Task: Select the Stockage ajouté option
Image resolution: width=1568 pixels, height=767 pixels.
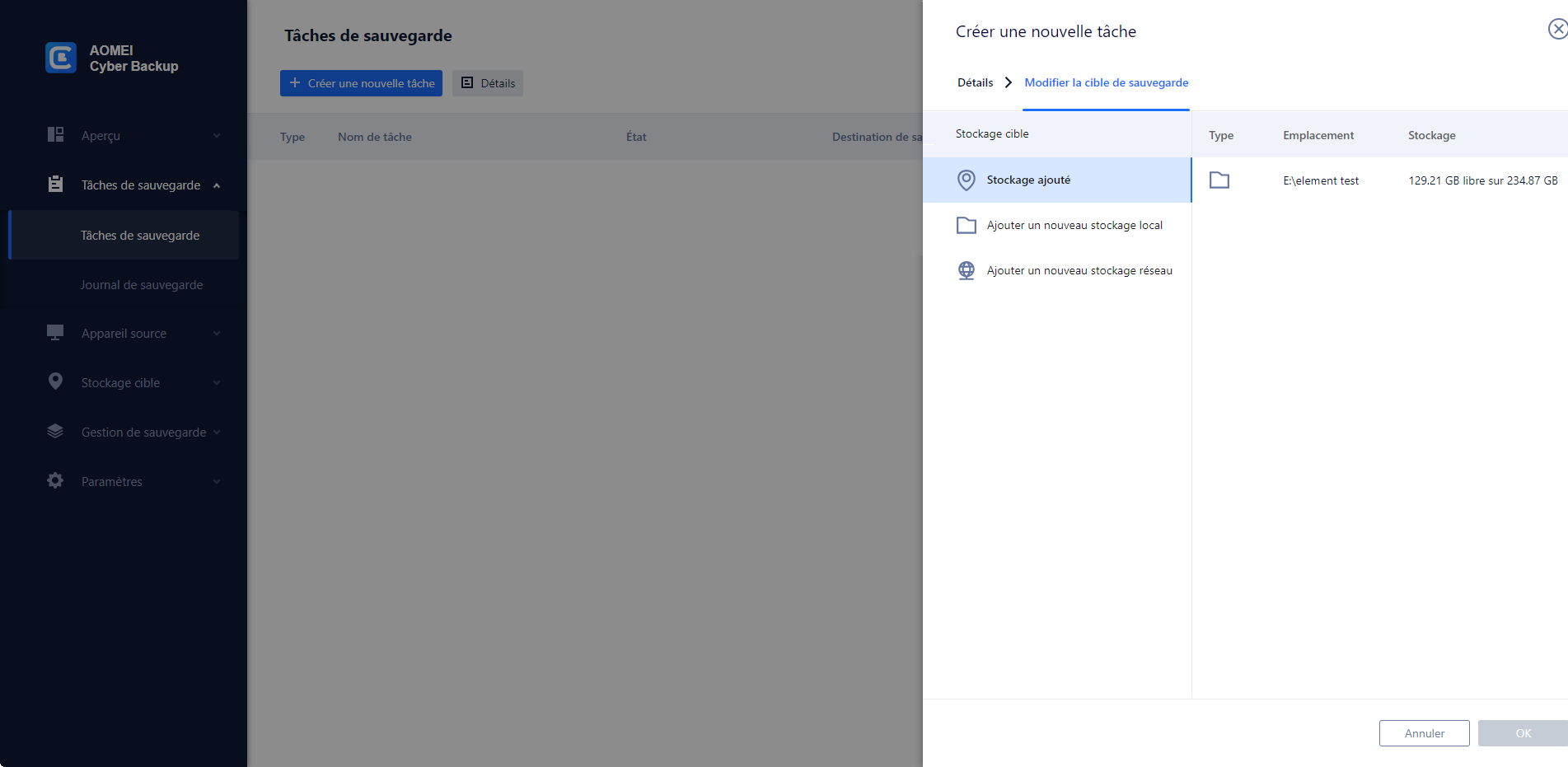Action: (x=1028, y=180)
